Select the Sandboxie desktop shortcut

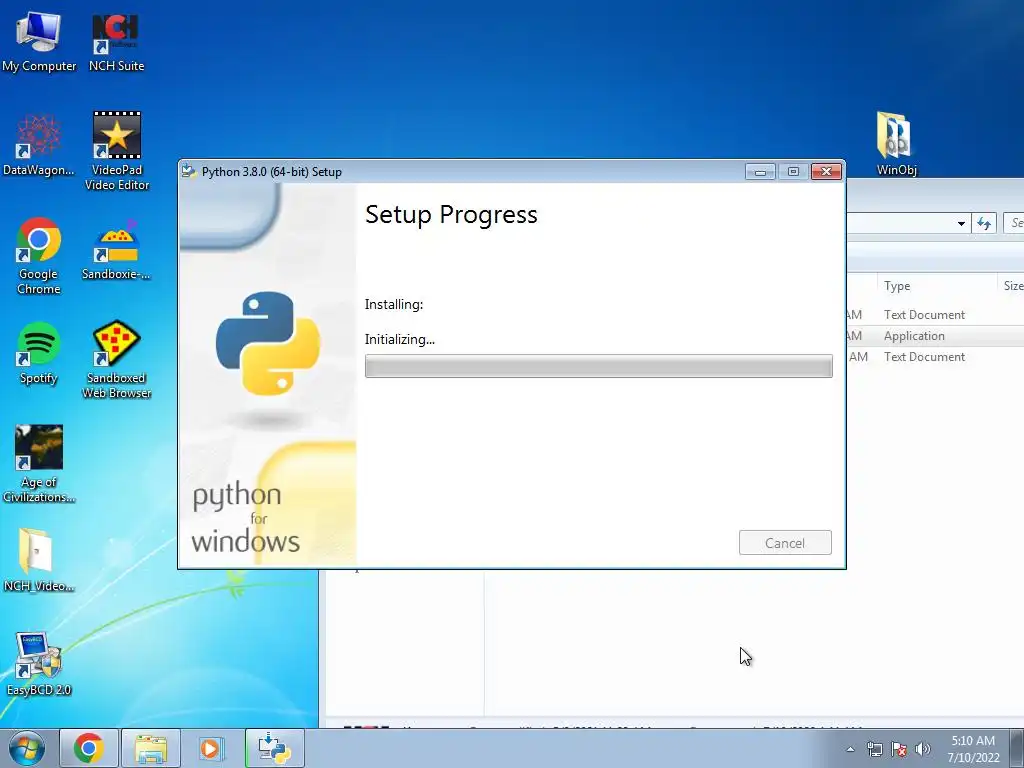(x=116, y=249)
